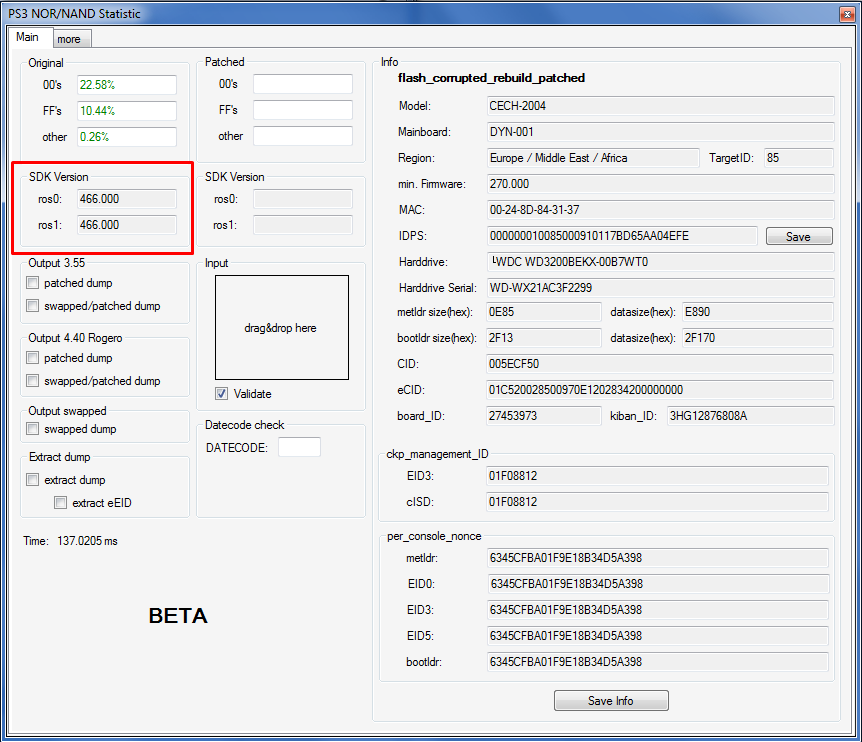
Task: Click the Region field
Action: [x=593, y=158]
